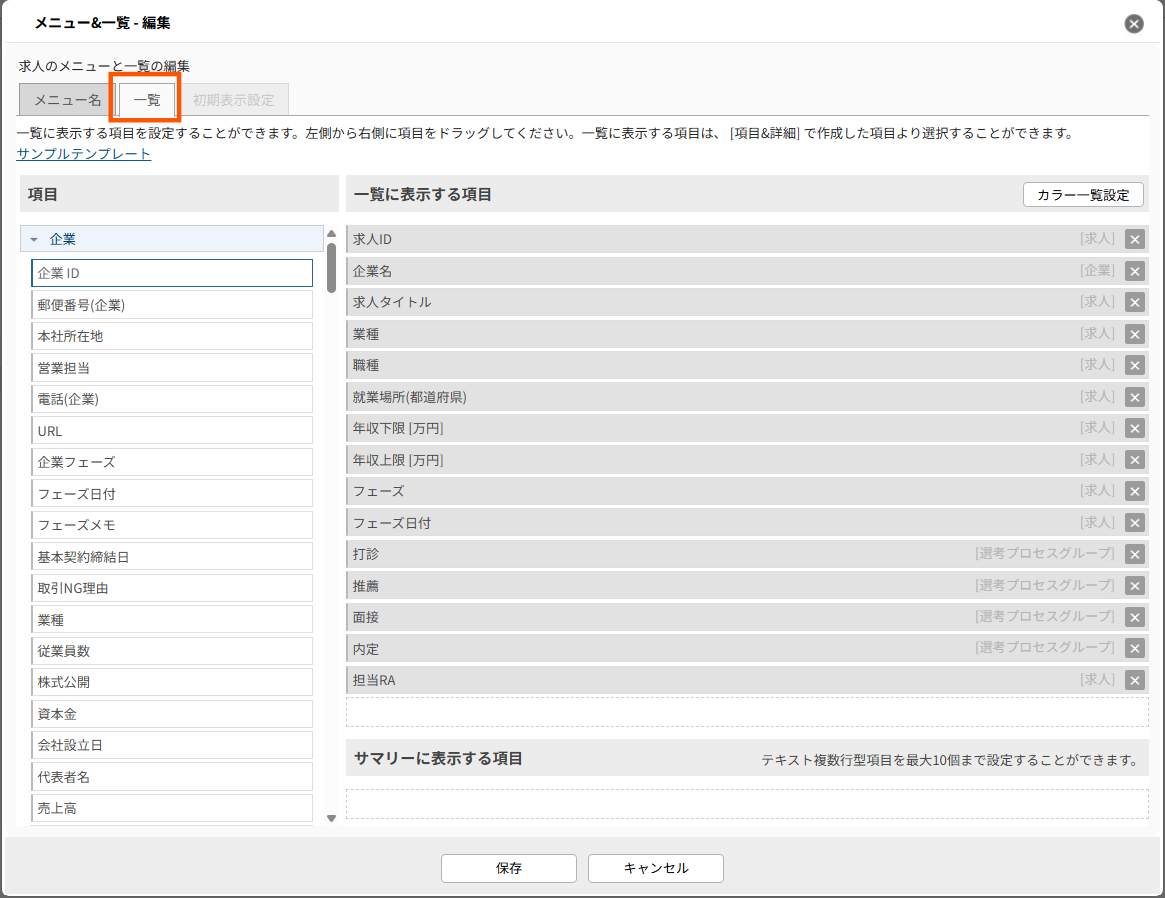Remove 求人タイトル from the list columns

1134,302
